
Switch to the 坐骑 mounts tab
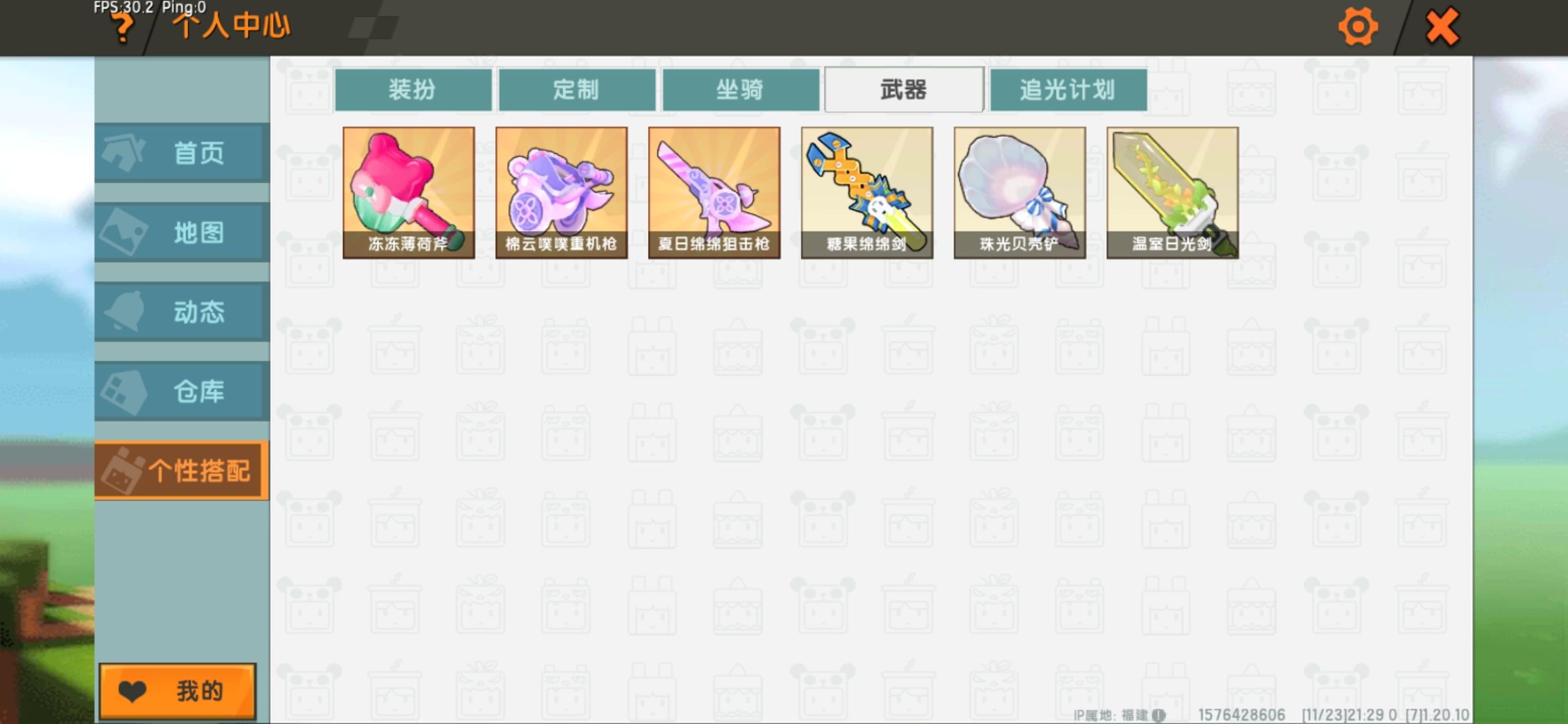740,89
